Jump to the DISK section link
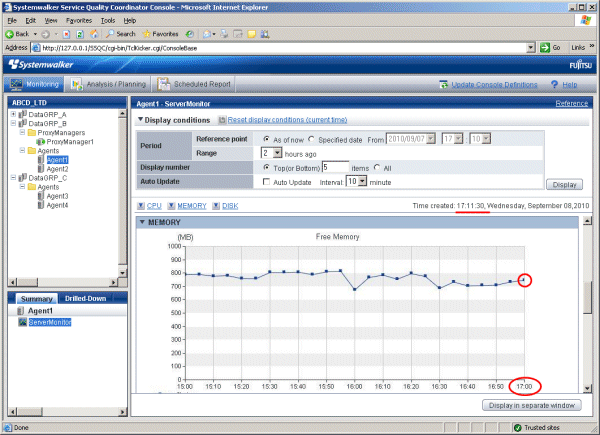 click(x=230, y=206)
